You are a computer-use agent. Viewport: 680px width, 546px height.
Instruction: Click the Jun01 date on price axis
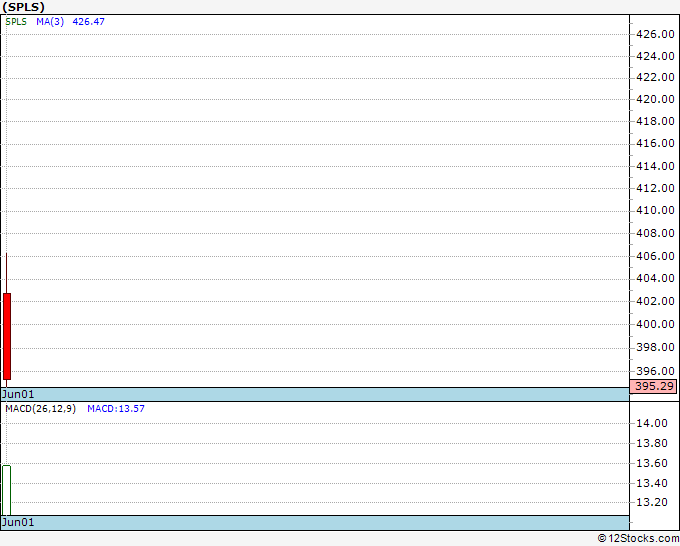[x=18, y=394]
